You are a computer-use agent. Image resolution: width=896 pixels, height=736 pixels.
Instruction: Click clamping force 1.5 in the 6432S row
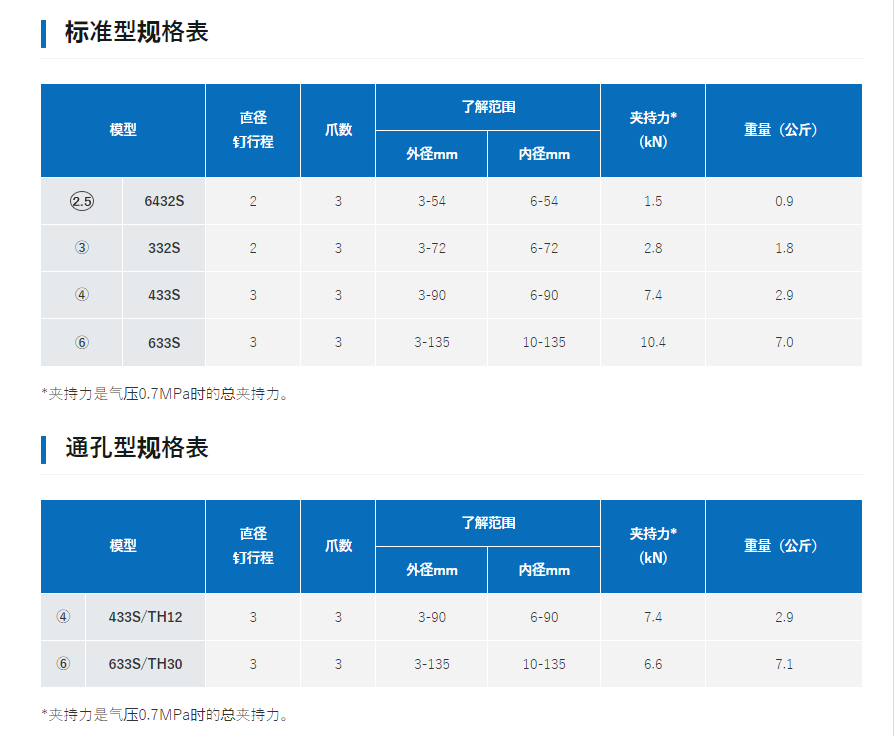point(653,201)
